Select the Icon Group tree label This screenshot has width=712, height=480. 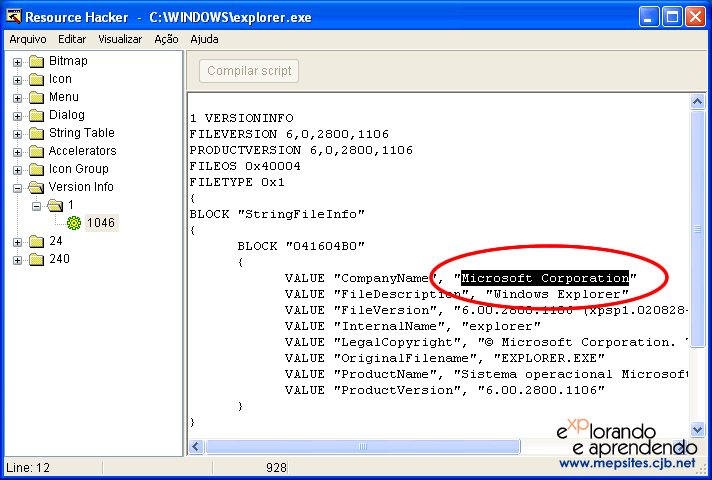click(x=79, y=169)
